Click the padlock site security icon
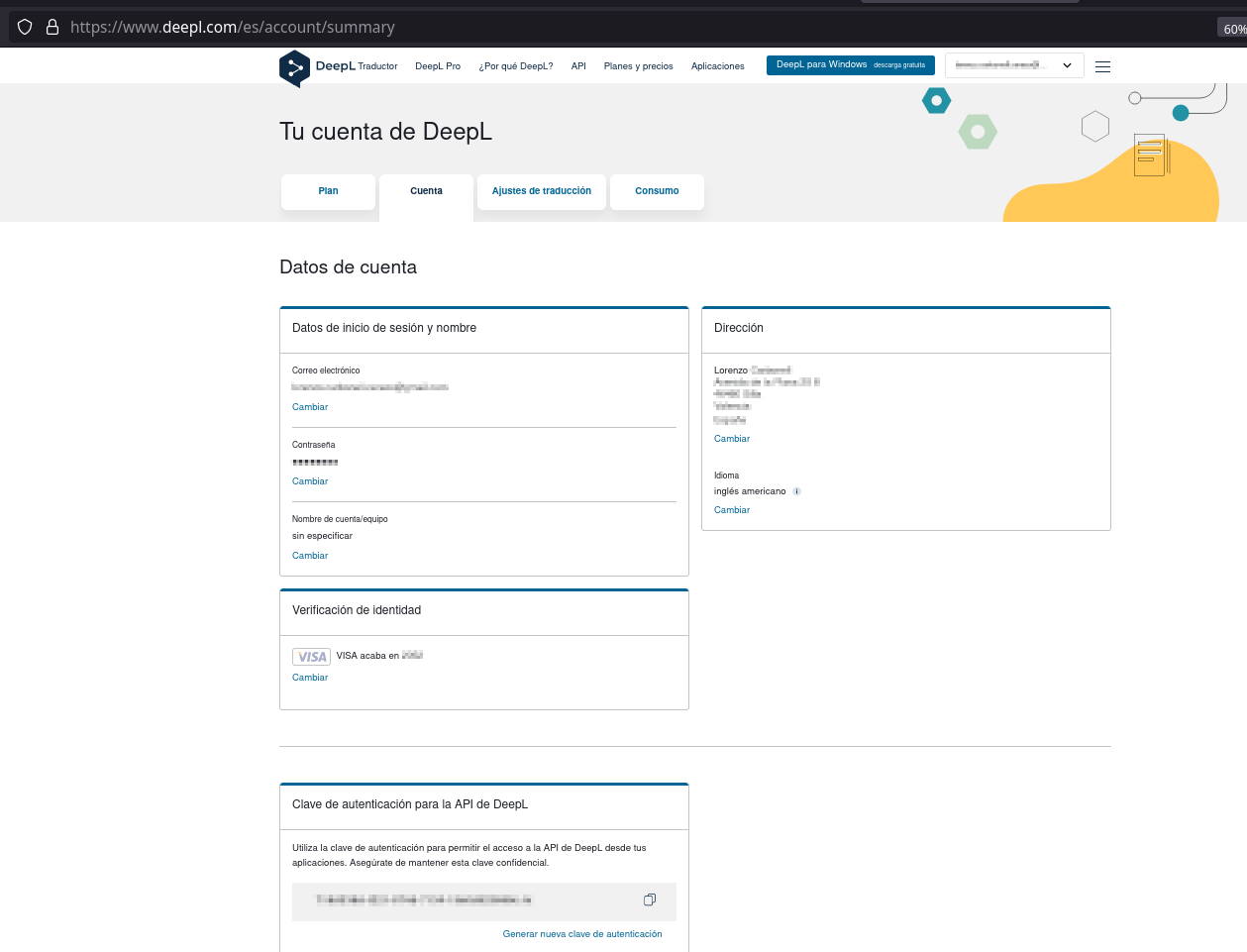 pyautogui.click(x=52, y=27)
